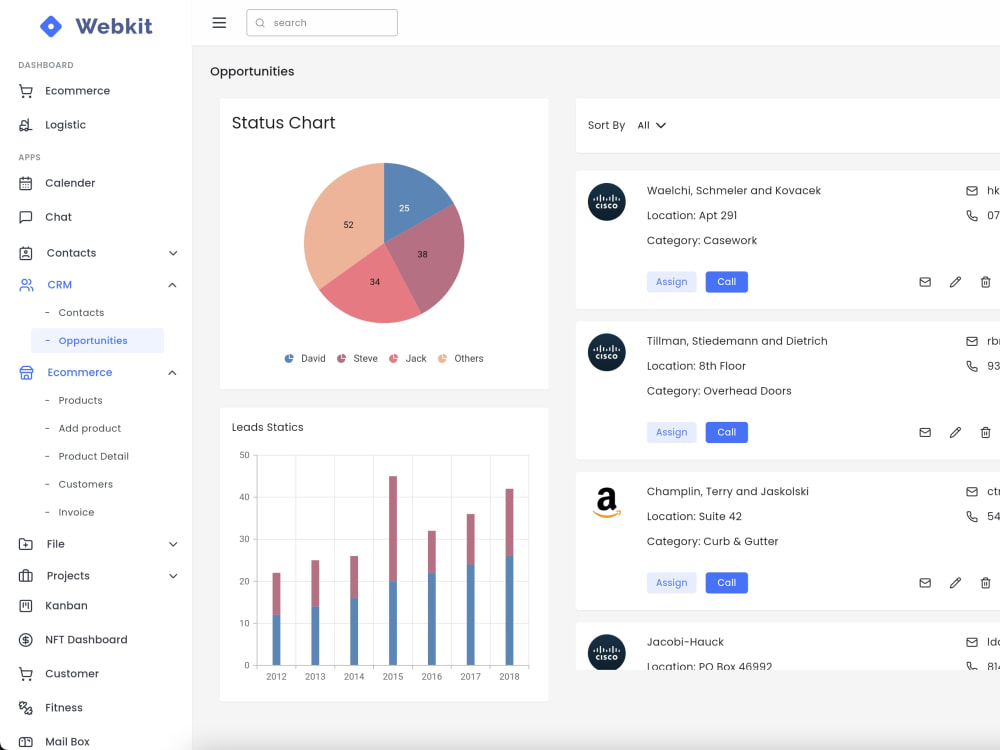
Task: Click the NFT Dashboard dollar icon
Action: (x=26, y=640)
